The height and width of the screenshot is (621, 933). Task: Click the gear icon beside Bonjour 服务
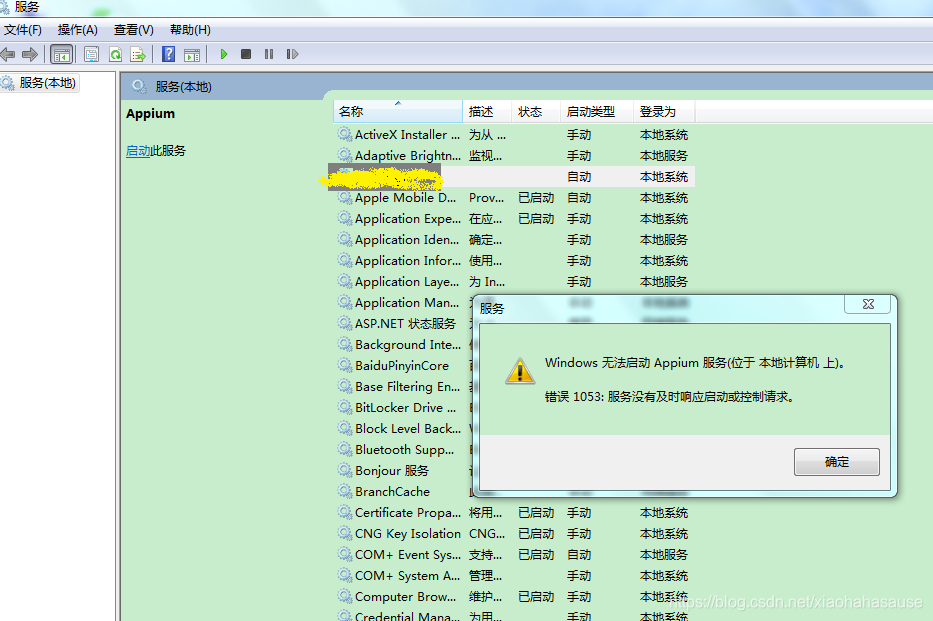[x=345, y=470]
